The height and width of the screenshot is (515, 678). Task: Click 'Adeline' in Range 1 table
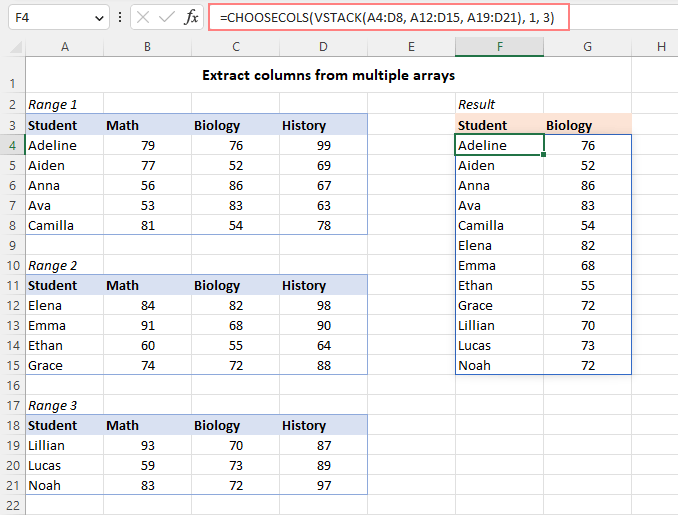[x=64, y=145]
